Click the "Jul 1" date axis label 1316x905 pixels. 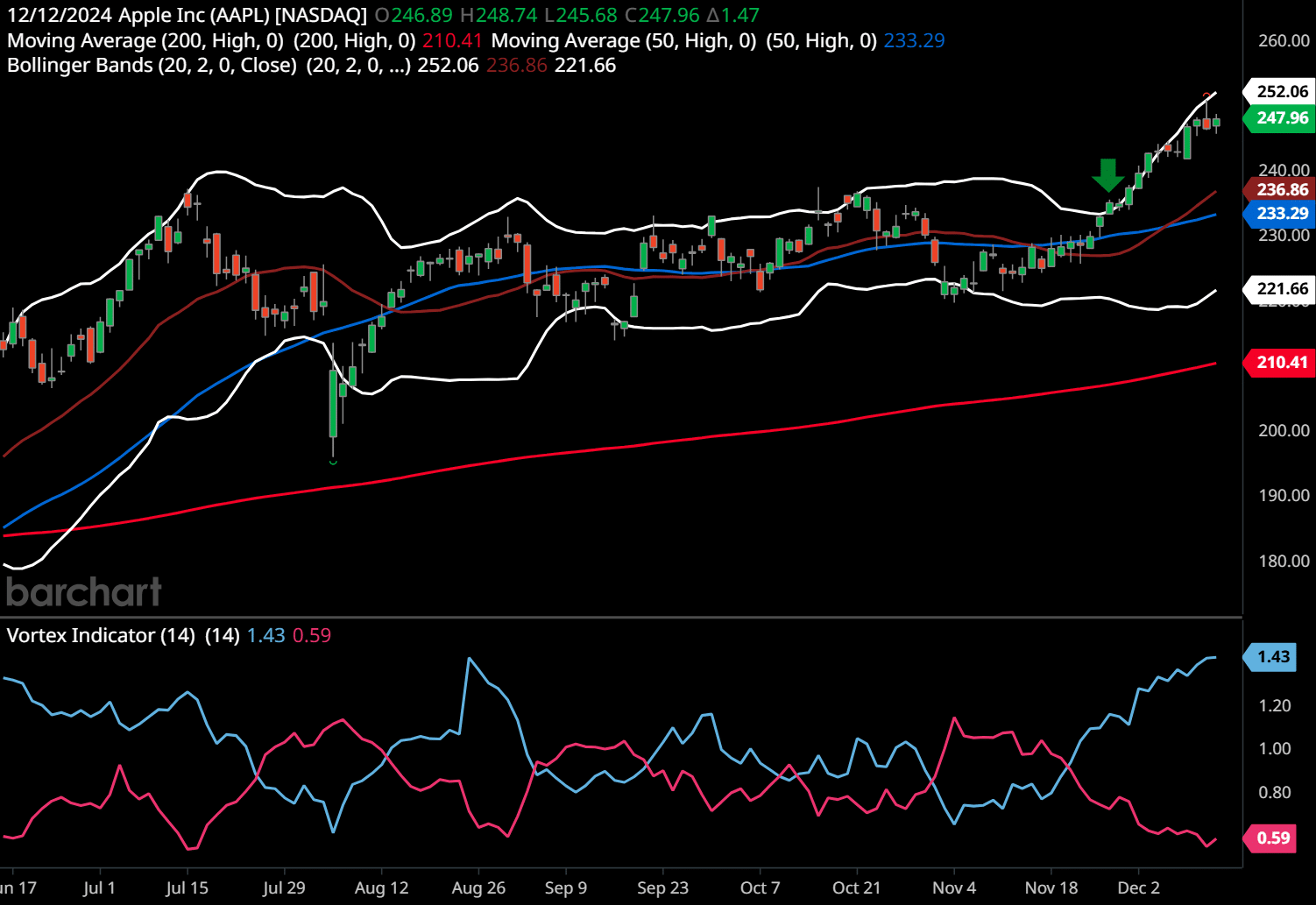[x=99, y=887]
